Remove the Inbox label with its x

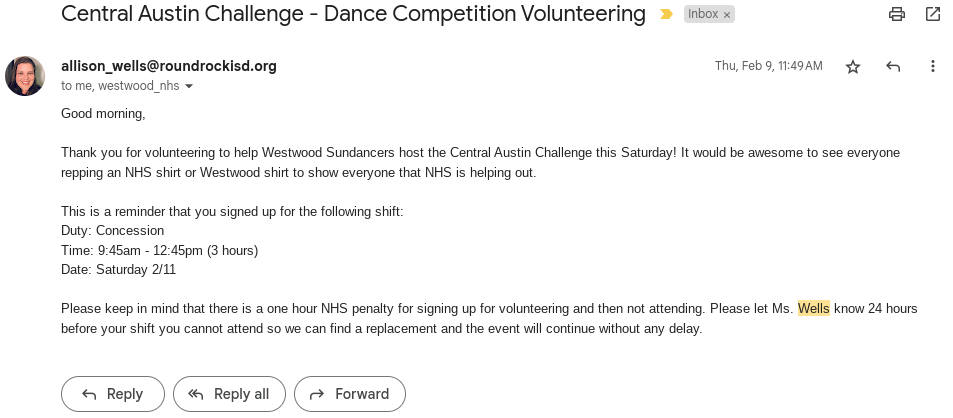pyautogui.click(x=727, y=15)
